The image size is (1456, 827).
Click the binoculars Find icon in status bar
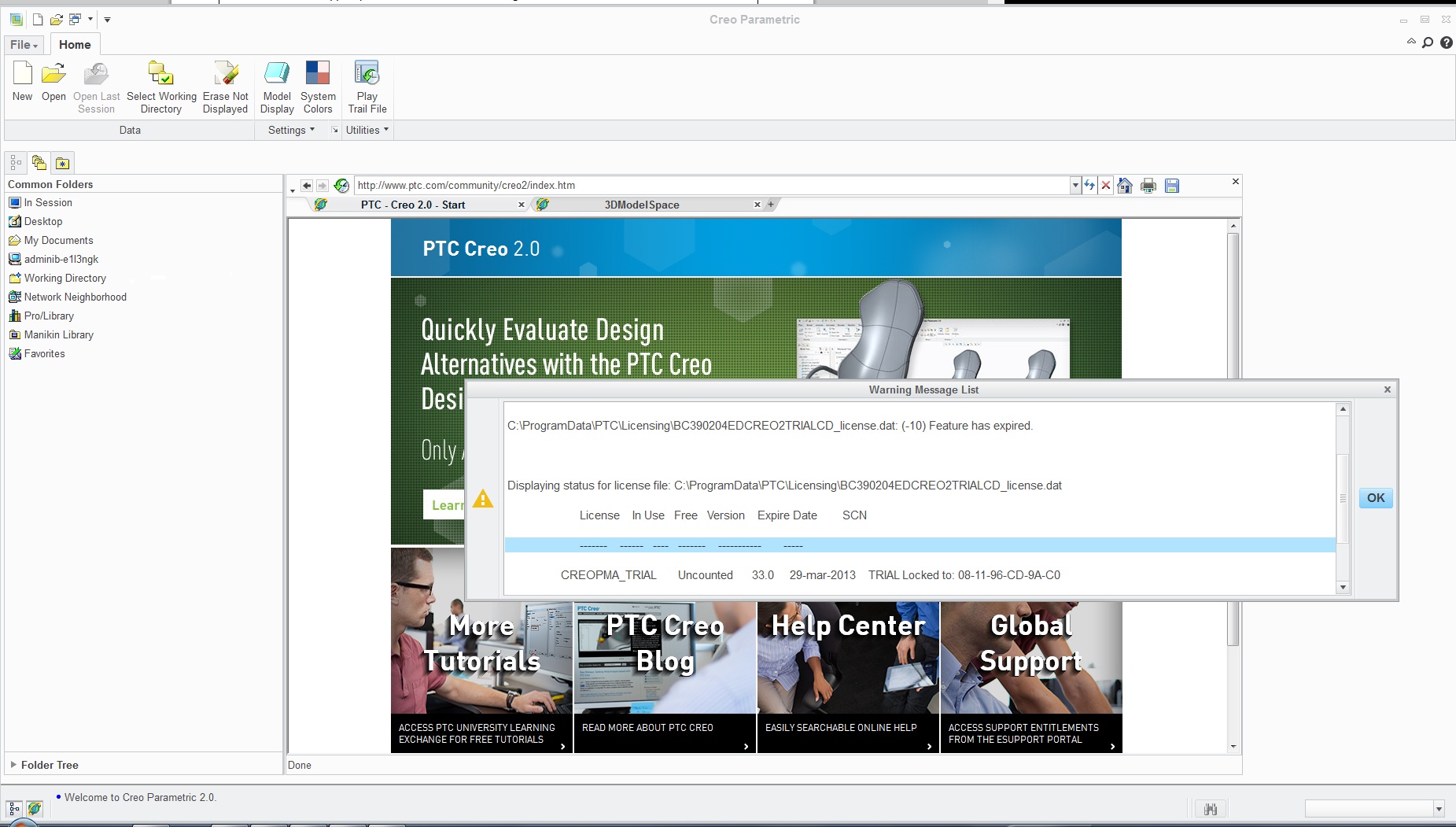point(1211,809)
